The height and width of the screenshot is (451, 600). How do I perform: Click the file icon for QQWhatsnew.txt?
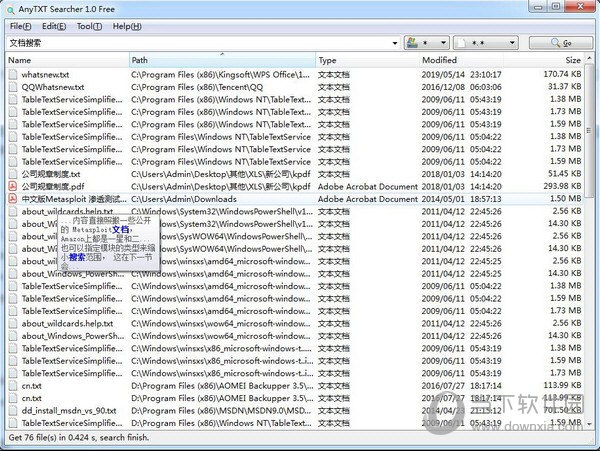click(13, 87)
